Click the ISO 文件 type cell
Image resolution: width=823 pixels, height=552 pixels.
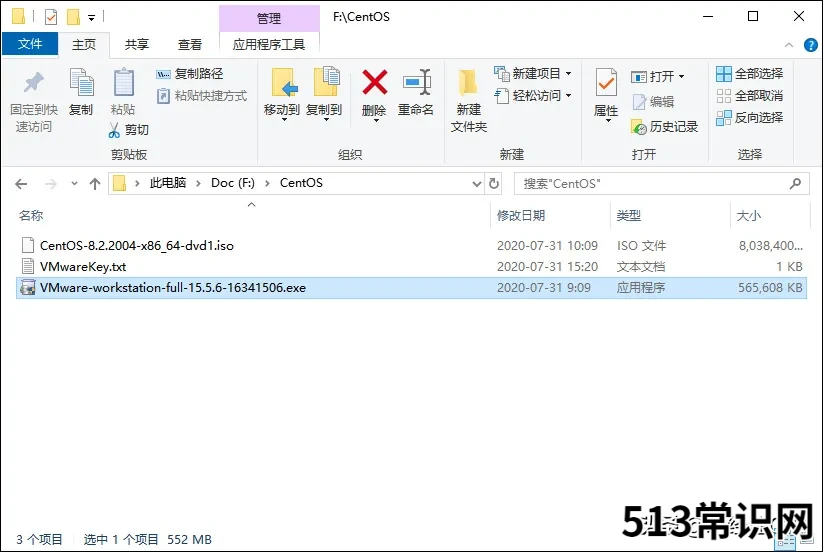tap(641, 246)
